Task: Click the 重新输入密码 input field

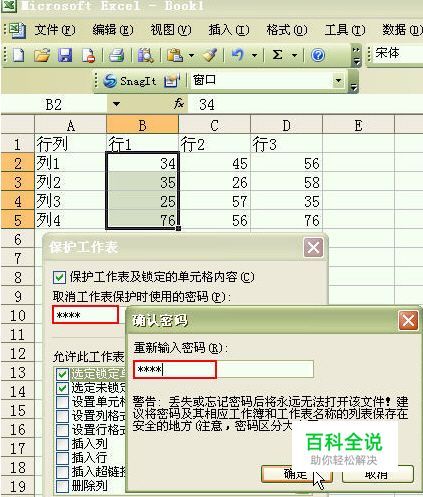Action: (223, 369)
